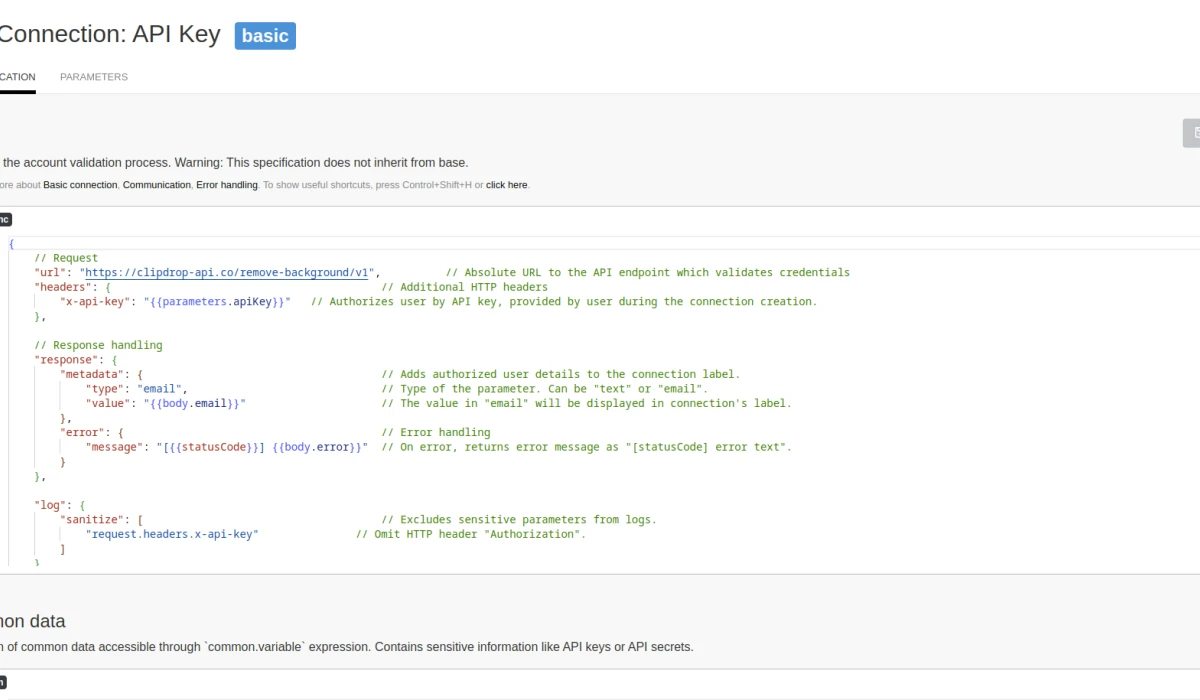Switch to the PARAMETERS tab

click(93, 76)
